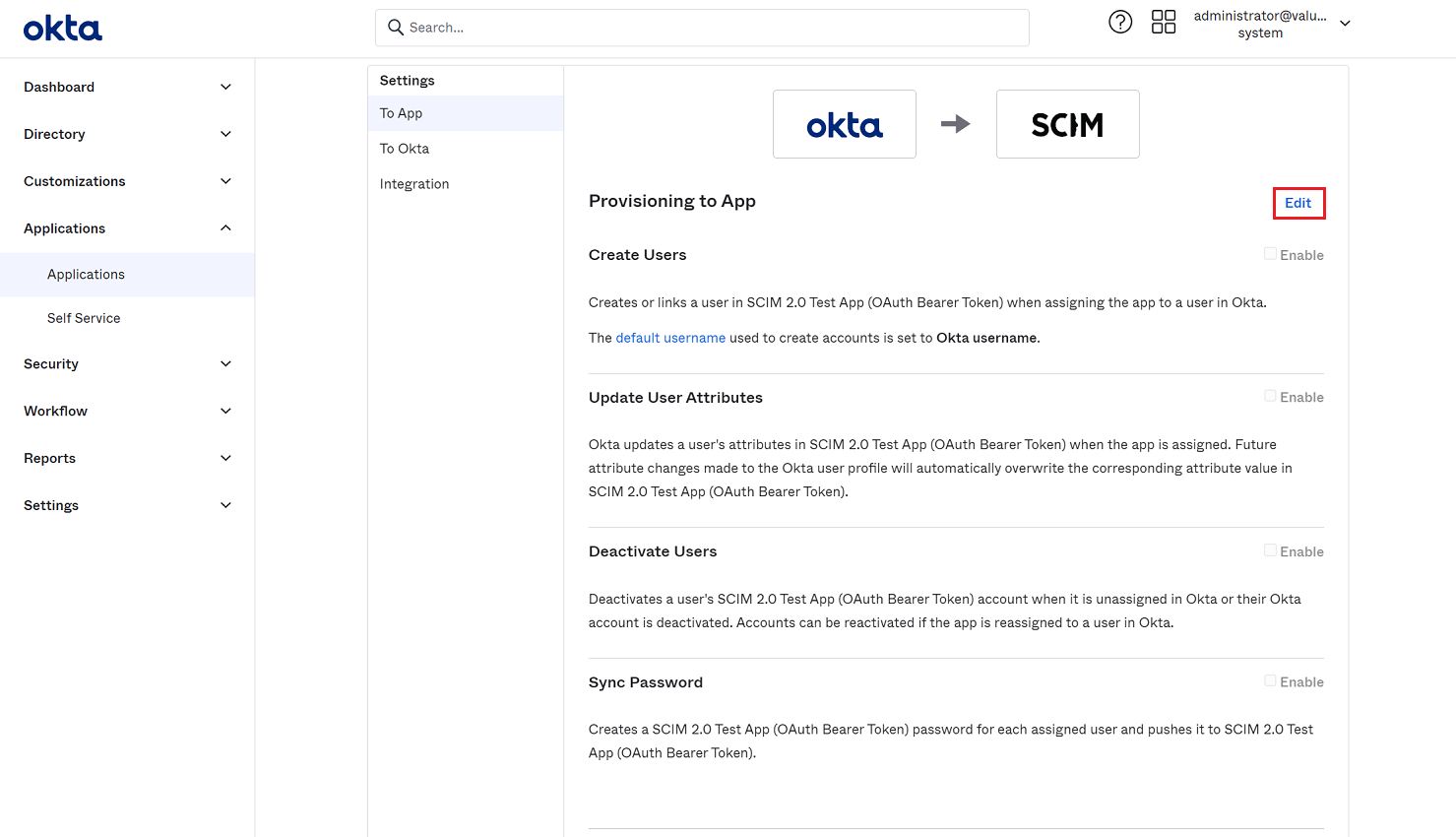1456x837 pixels.
Task: Click the Okta logo in header
Action: pos(63,29)
